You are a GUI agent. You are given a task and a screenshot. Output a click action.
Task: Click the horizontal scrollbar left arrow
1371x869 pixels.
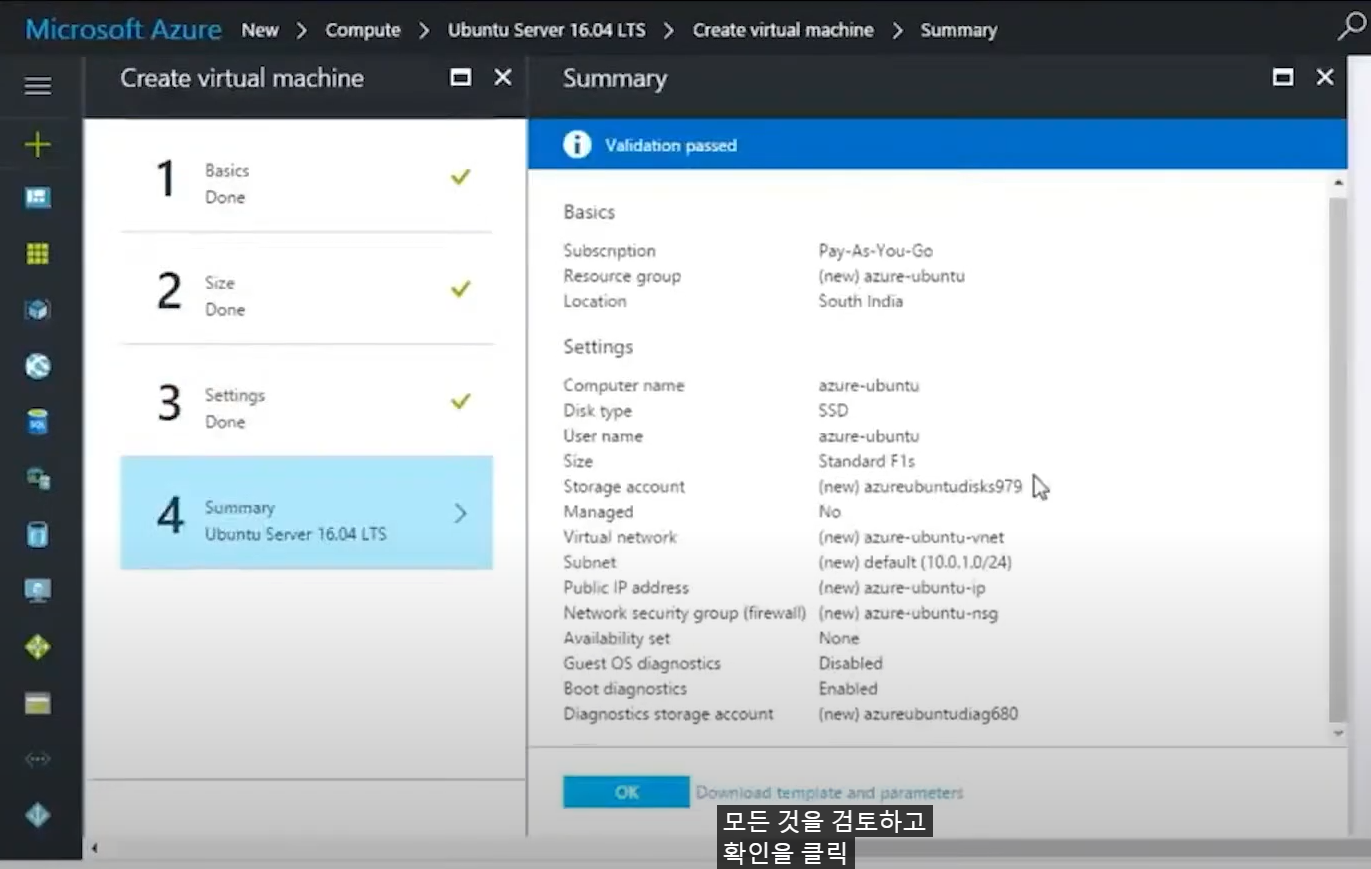pos(95,849)
